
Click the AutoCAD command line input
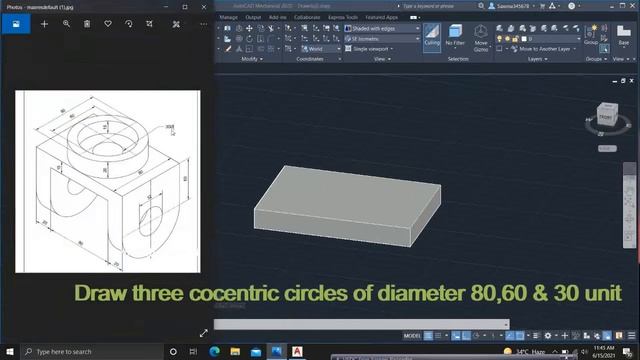(x=361, y=324)
